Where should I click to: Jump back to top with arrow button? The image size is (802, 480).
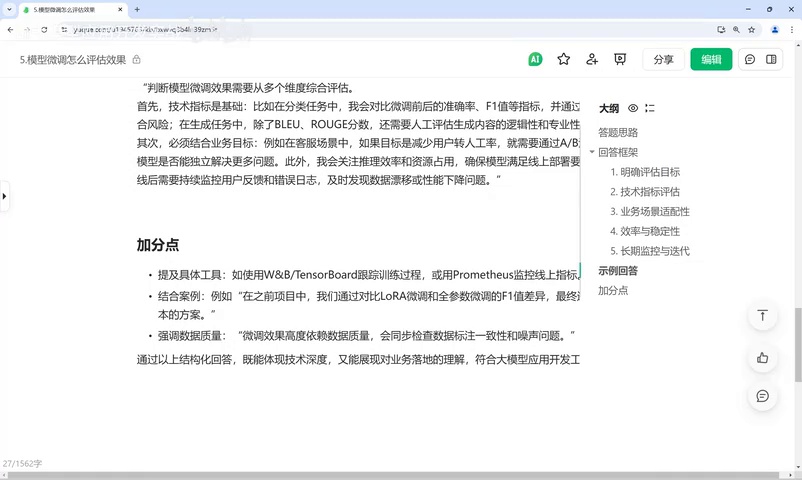coord(763,316)
